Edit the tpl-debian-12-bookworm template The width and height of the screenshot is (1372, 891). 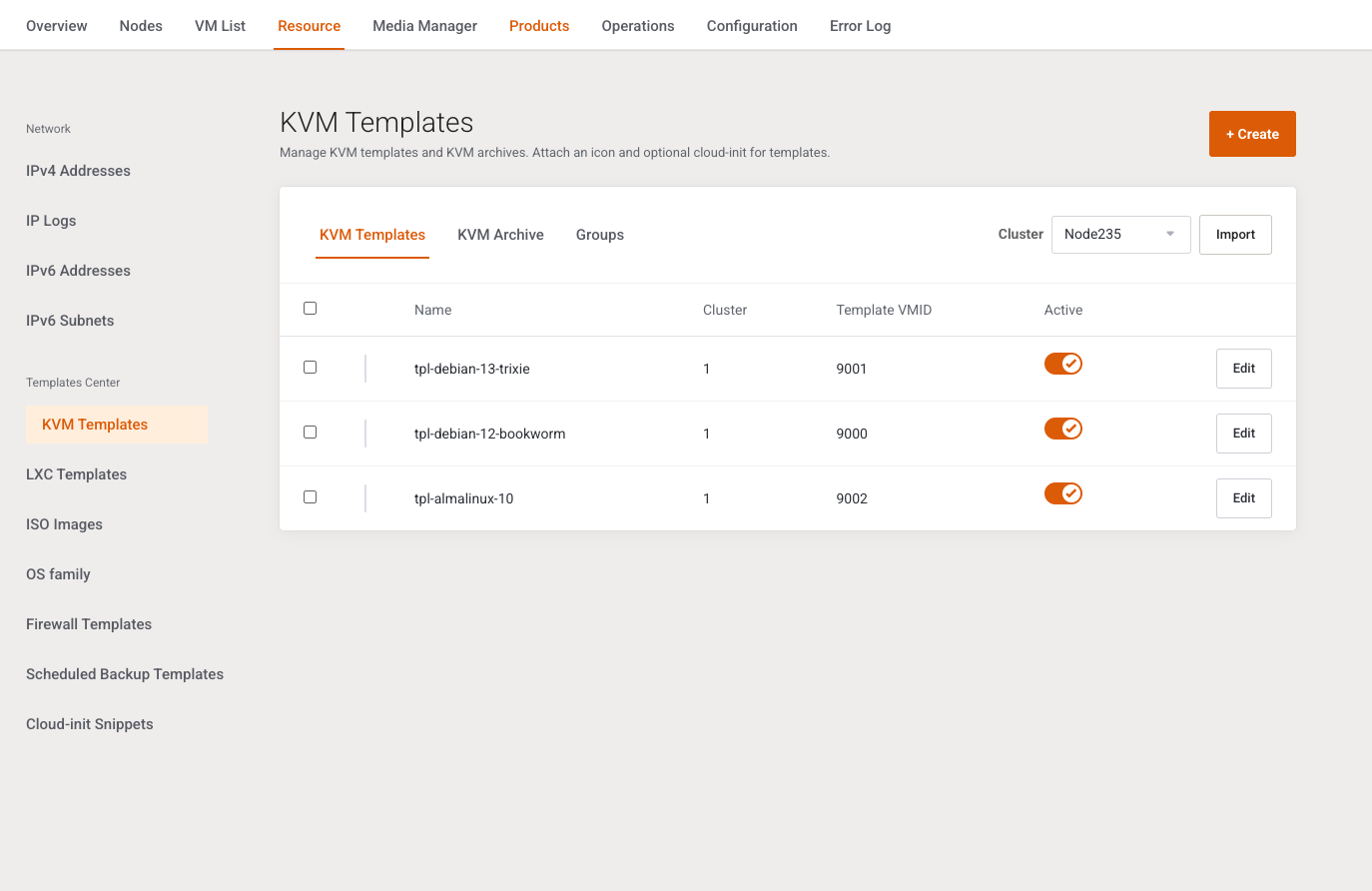[1243, 434]
